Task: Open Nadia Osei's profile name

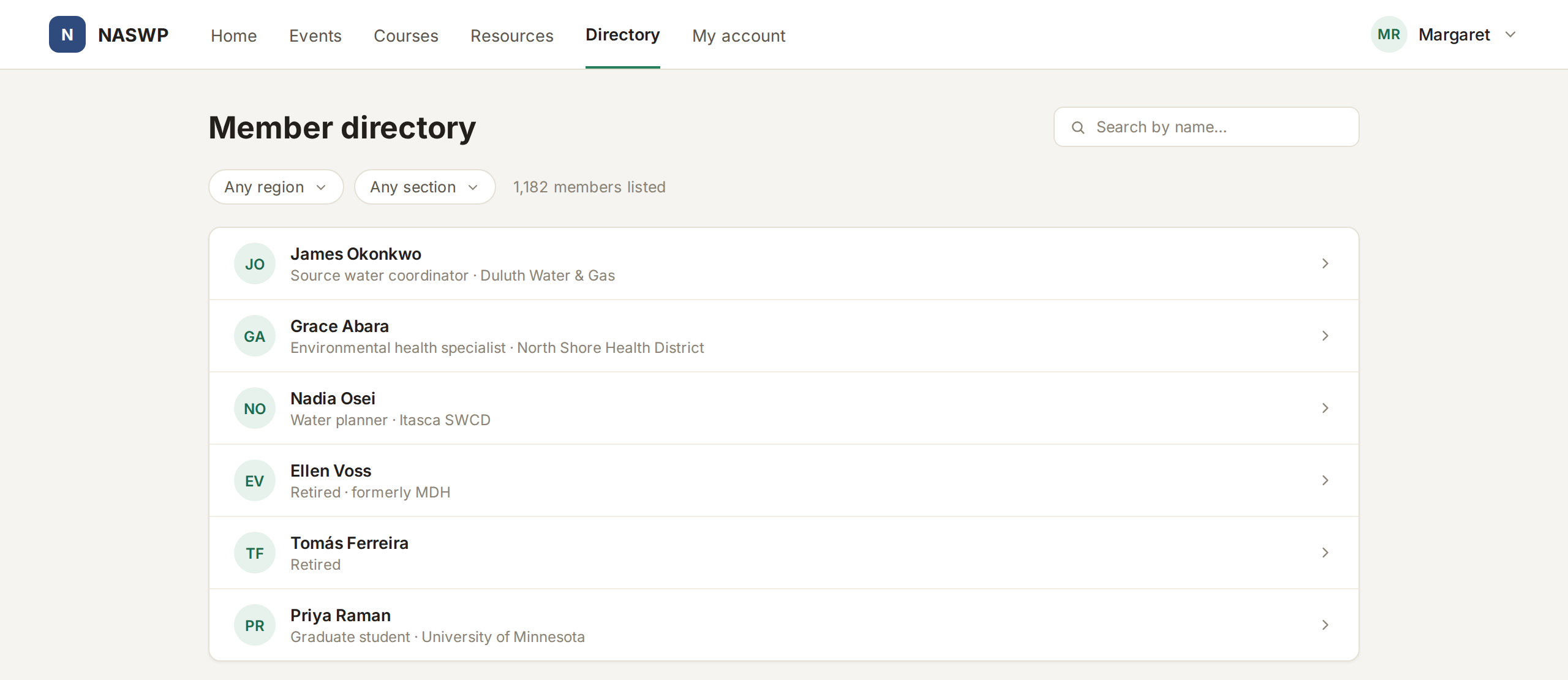Action: tap(333, 398)
